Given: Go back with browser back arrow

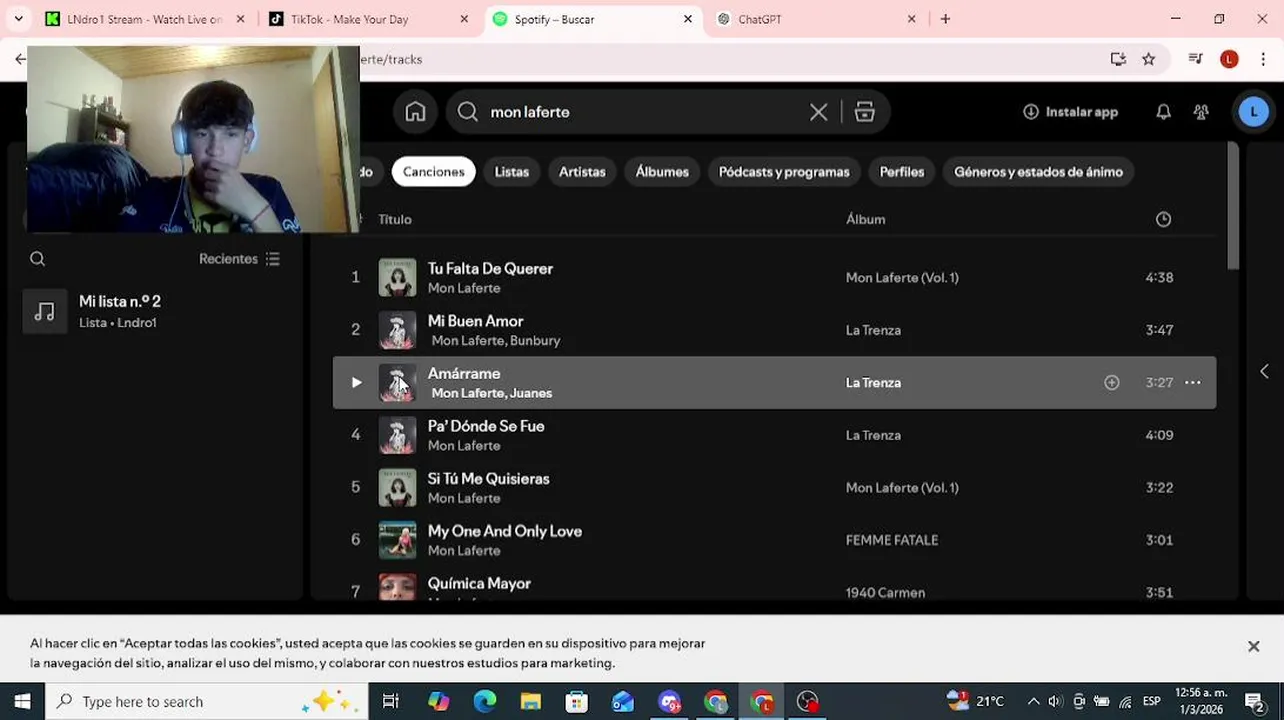Looking at the screenshot, I should (x=19, y=59).
